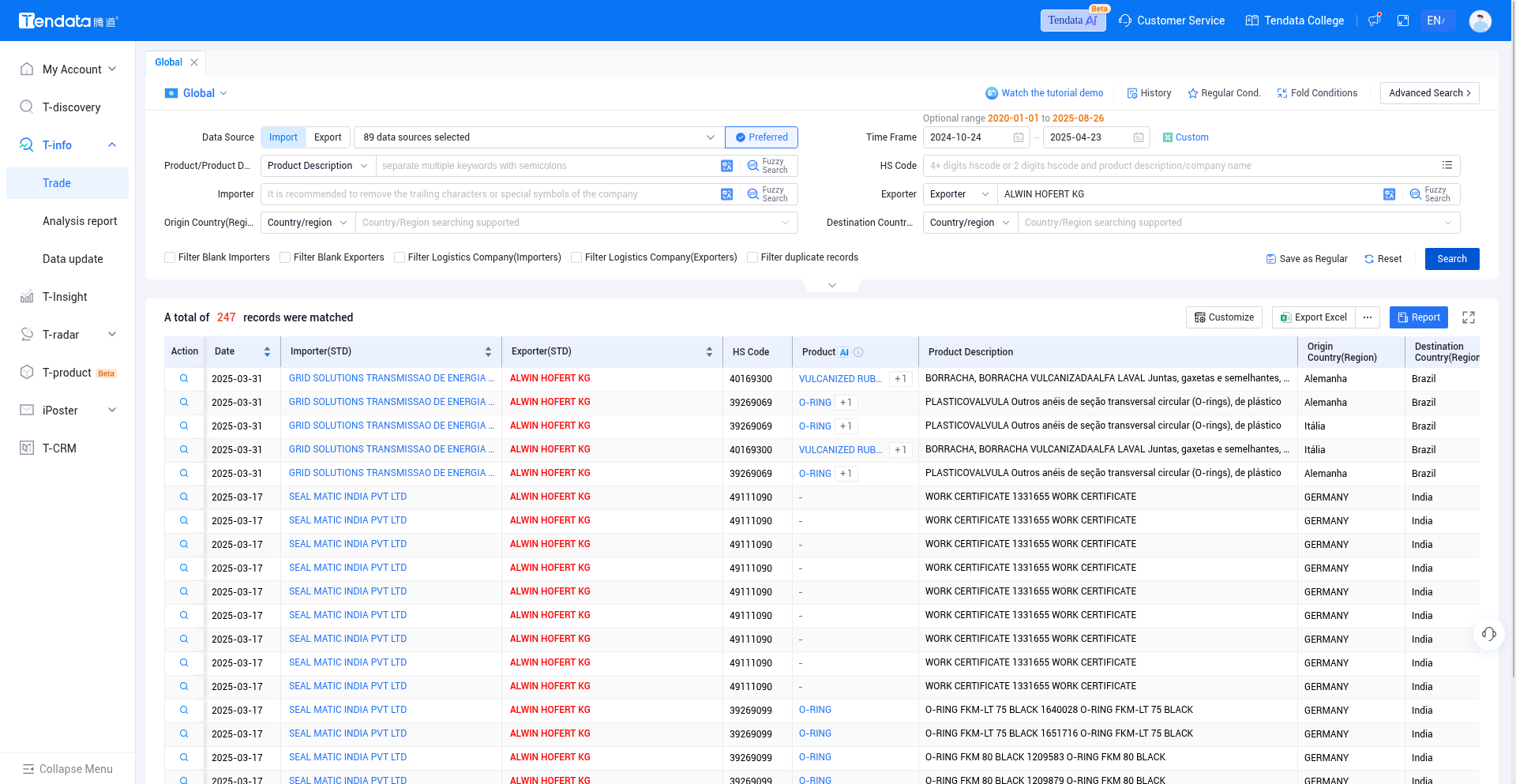Image resolution: width=1516 pixels, height=784 pixels.
Task: Click the blue Search button
Action: click(x=1452, y=259)
